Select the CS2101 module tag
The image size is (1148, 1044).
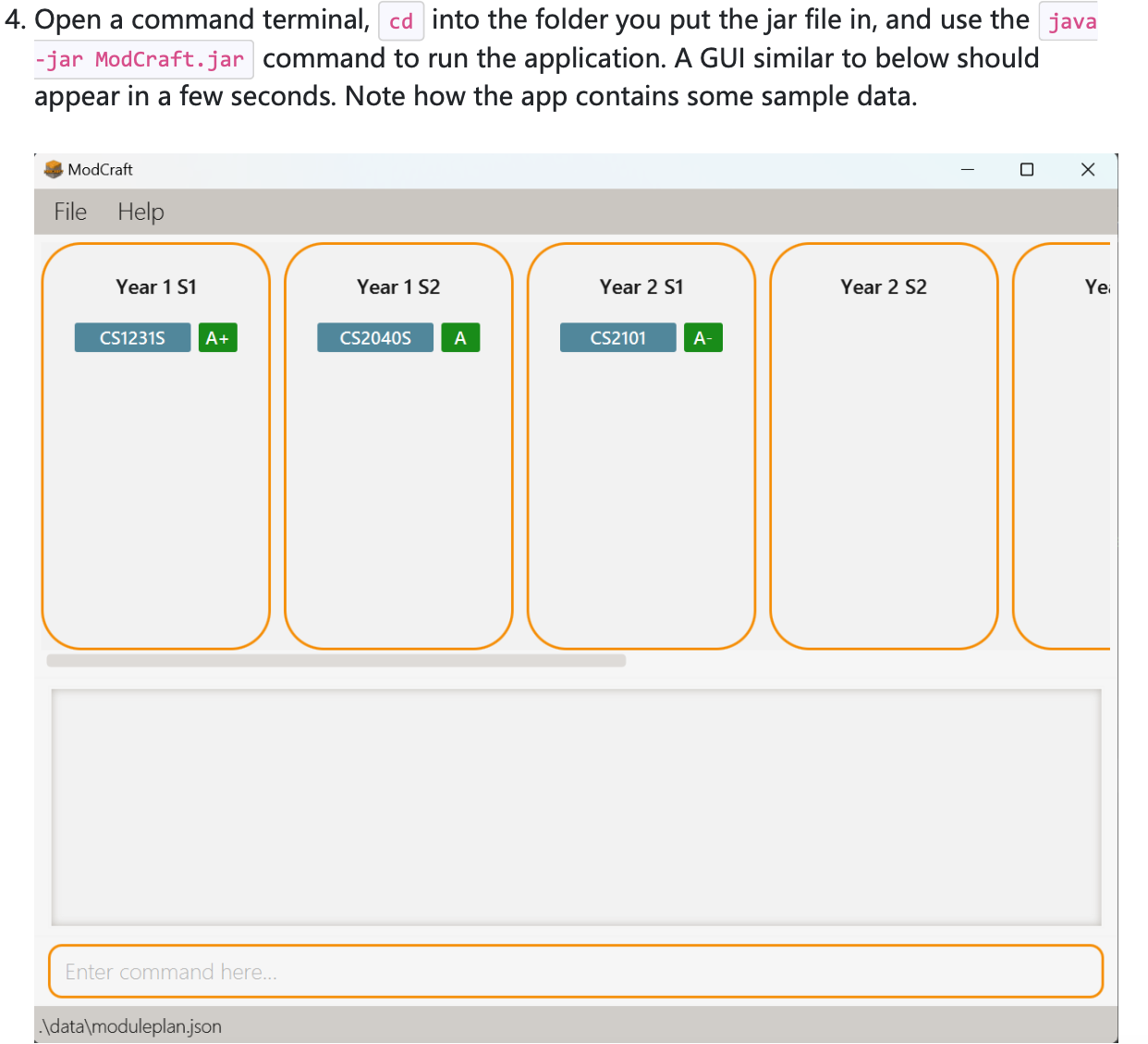coord(617,337)
